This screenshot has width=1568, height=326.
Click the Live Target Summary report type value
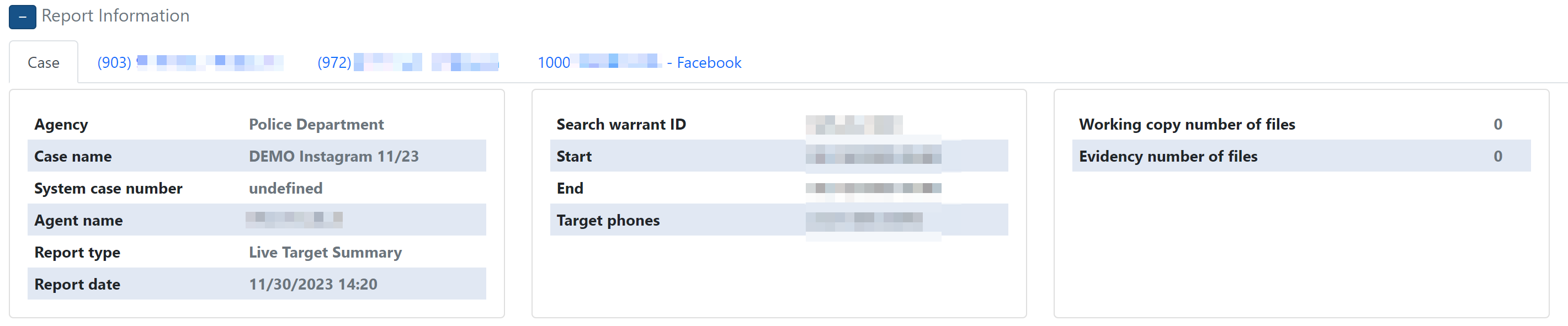click(x=325, y=253)
